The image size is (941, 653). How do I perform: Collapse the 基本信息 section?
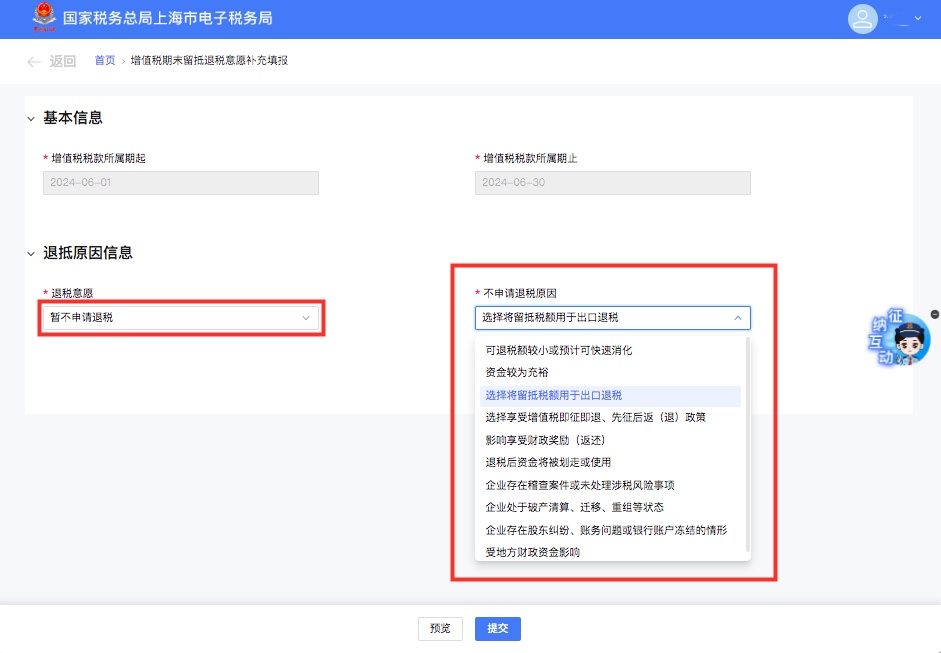click(31, 118)
